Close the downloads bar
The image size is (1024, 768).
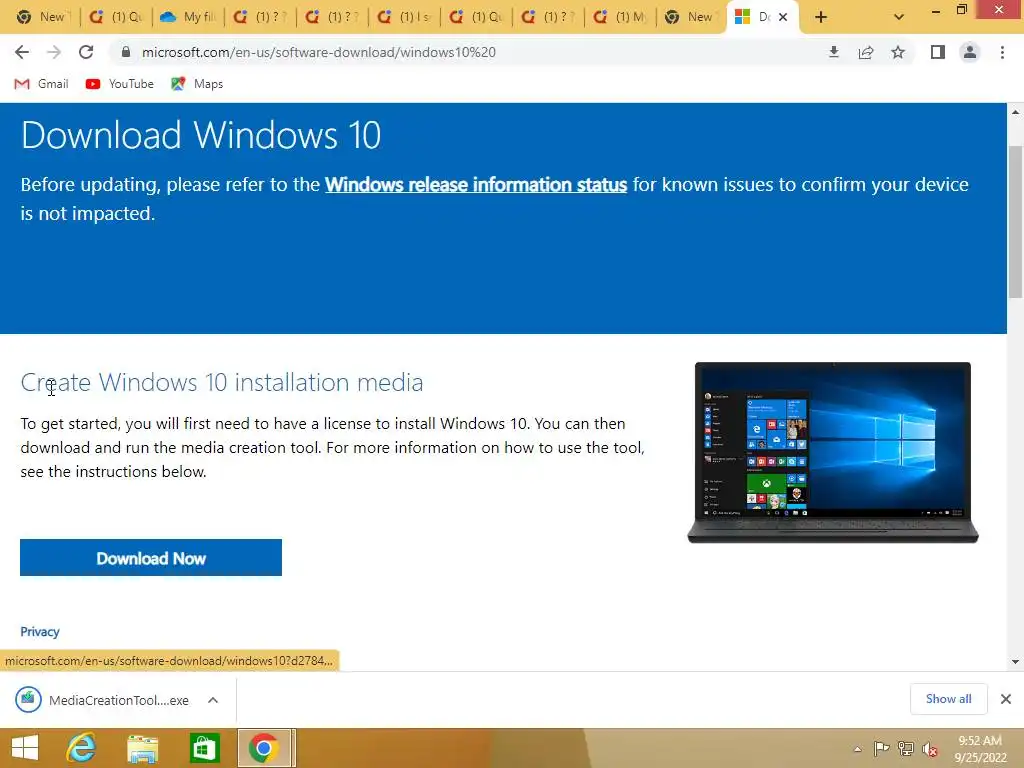click(x=1006, y=699)
